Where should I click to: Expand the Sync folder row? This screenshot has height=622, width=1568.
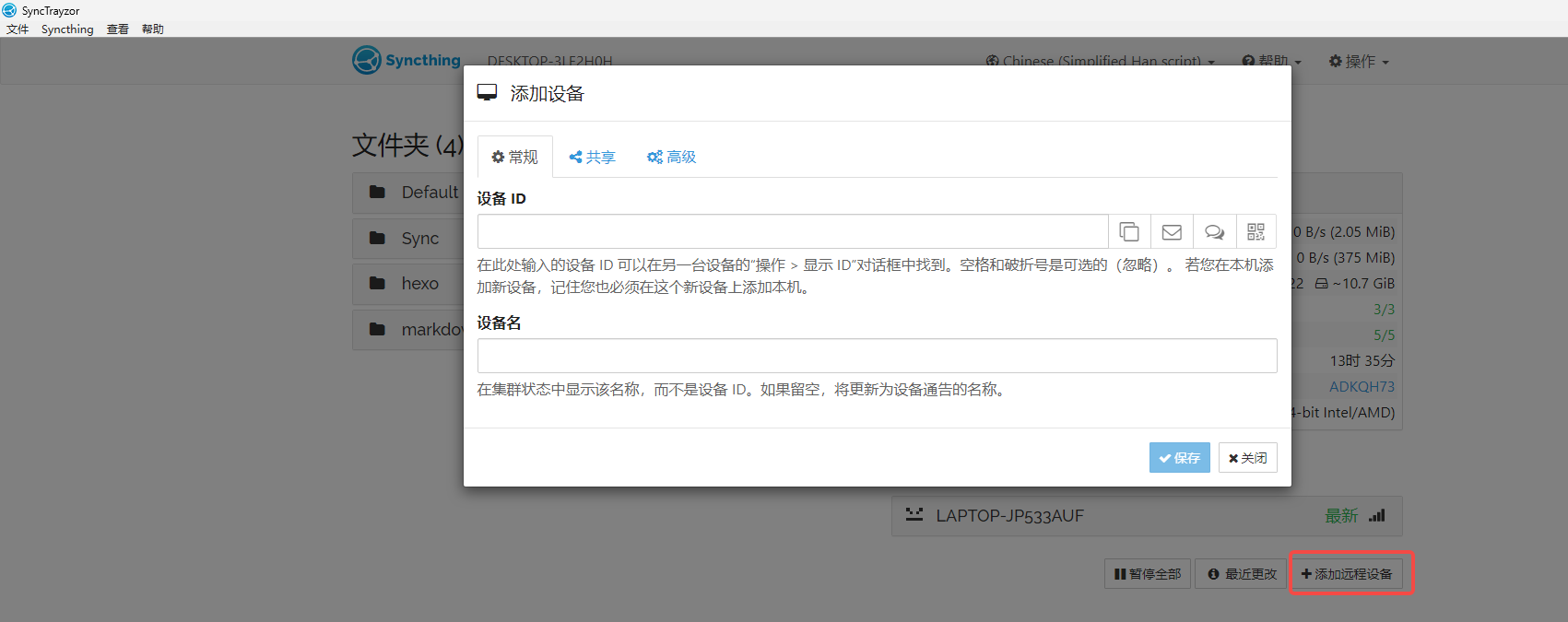408,239
